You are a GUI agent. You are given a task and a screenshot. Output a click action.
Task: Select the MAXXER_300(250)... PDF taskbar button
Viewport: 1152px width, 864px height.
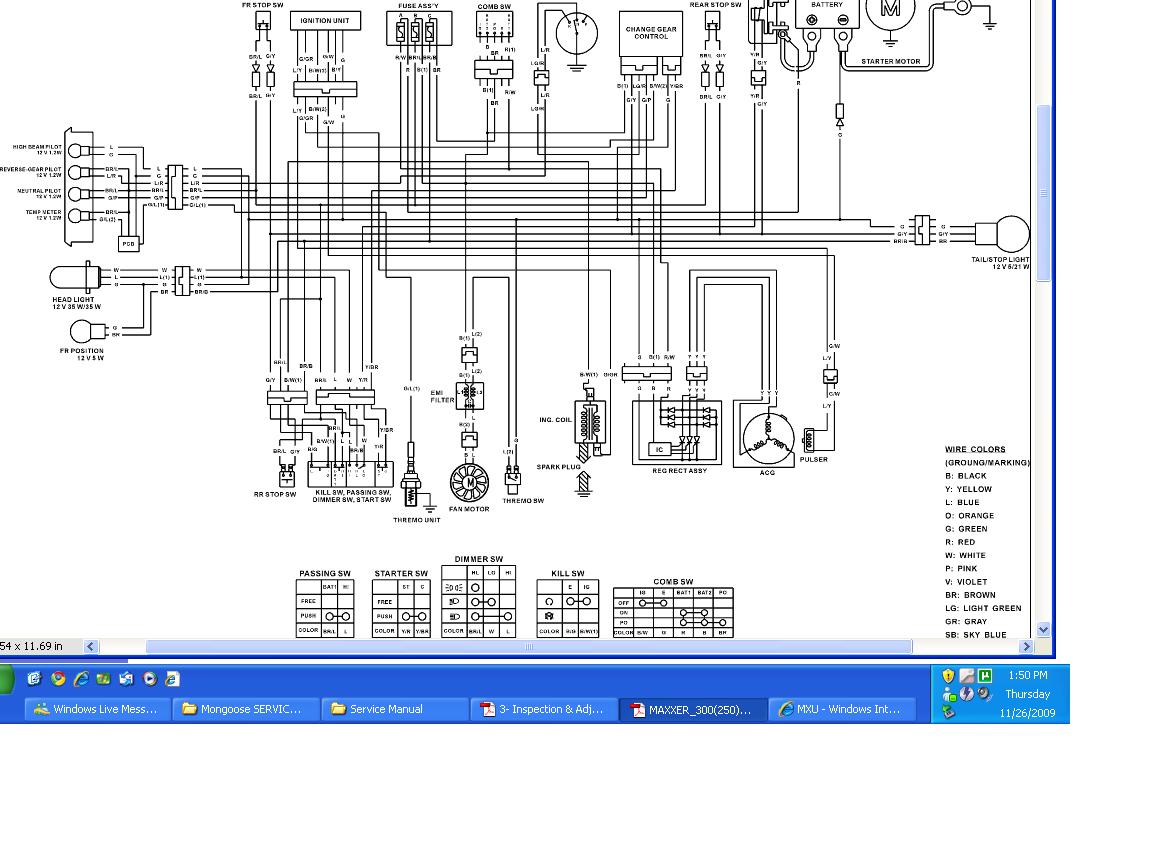tap(694, 709)
